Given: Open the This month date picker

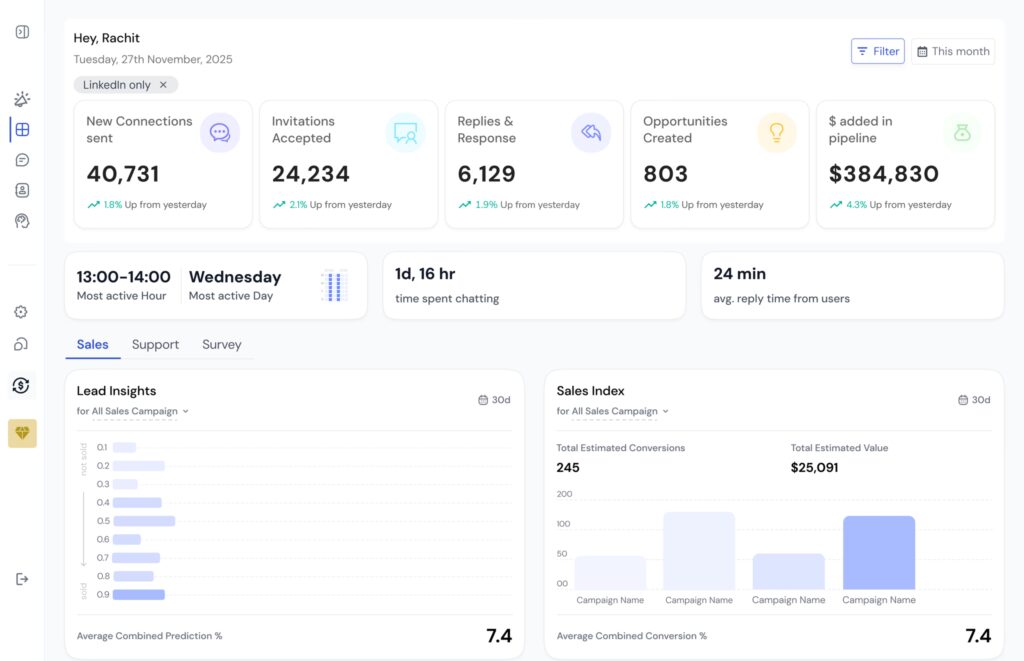Looking at the screenshot, I should (x=953, y=51).
